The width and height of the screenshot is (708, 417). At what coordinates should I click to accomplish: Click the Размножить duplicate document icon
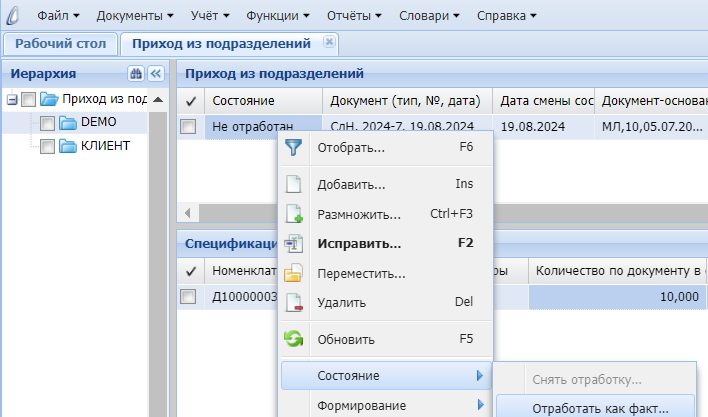(x=293, y=214)
